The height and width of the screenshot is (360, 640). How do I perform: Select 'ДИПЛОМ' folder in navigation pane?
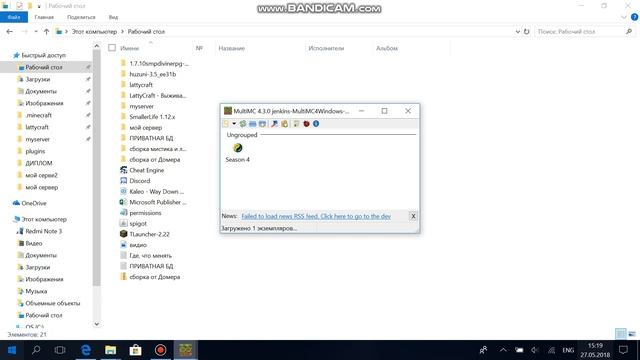pos(39,163)
